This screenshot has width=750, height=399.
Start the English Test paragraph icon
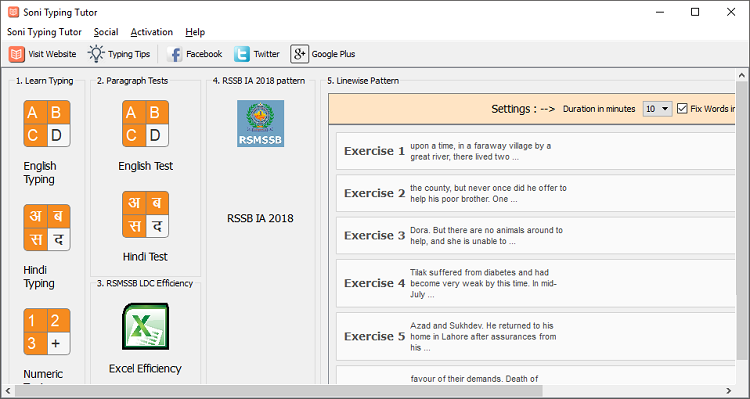(145, 123)
